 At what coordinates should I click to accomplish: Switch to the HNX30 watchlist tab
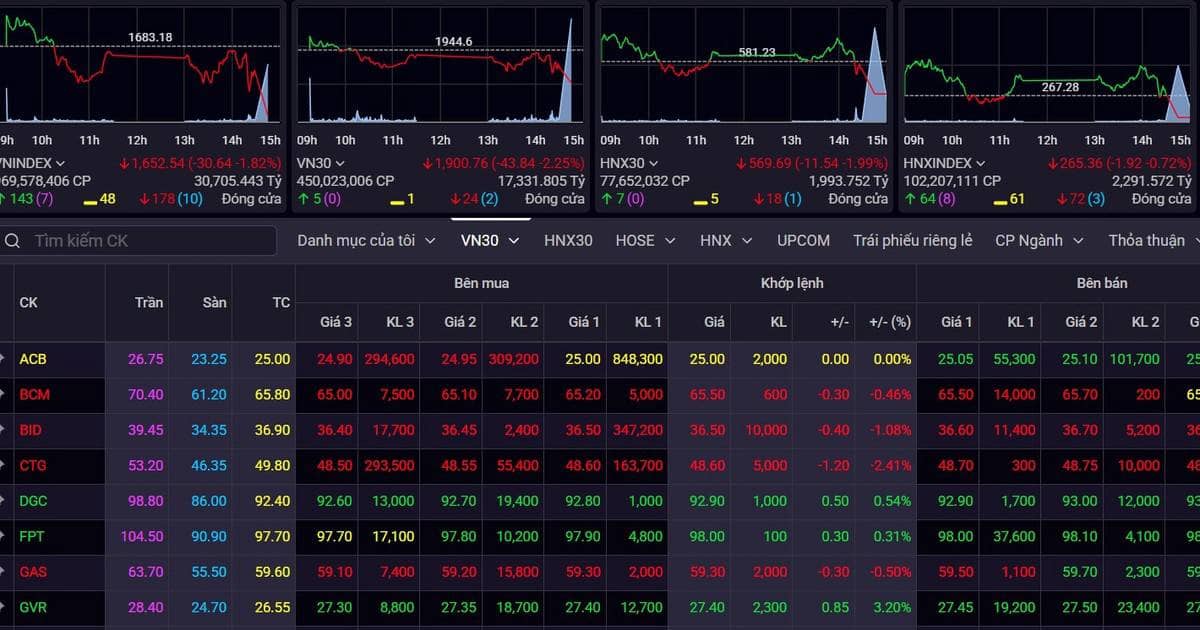pyautogui.click(x=568, y=240)
